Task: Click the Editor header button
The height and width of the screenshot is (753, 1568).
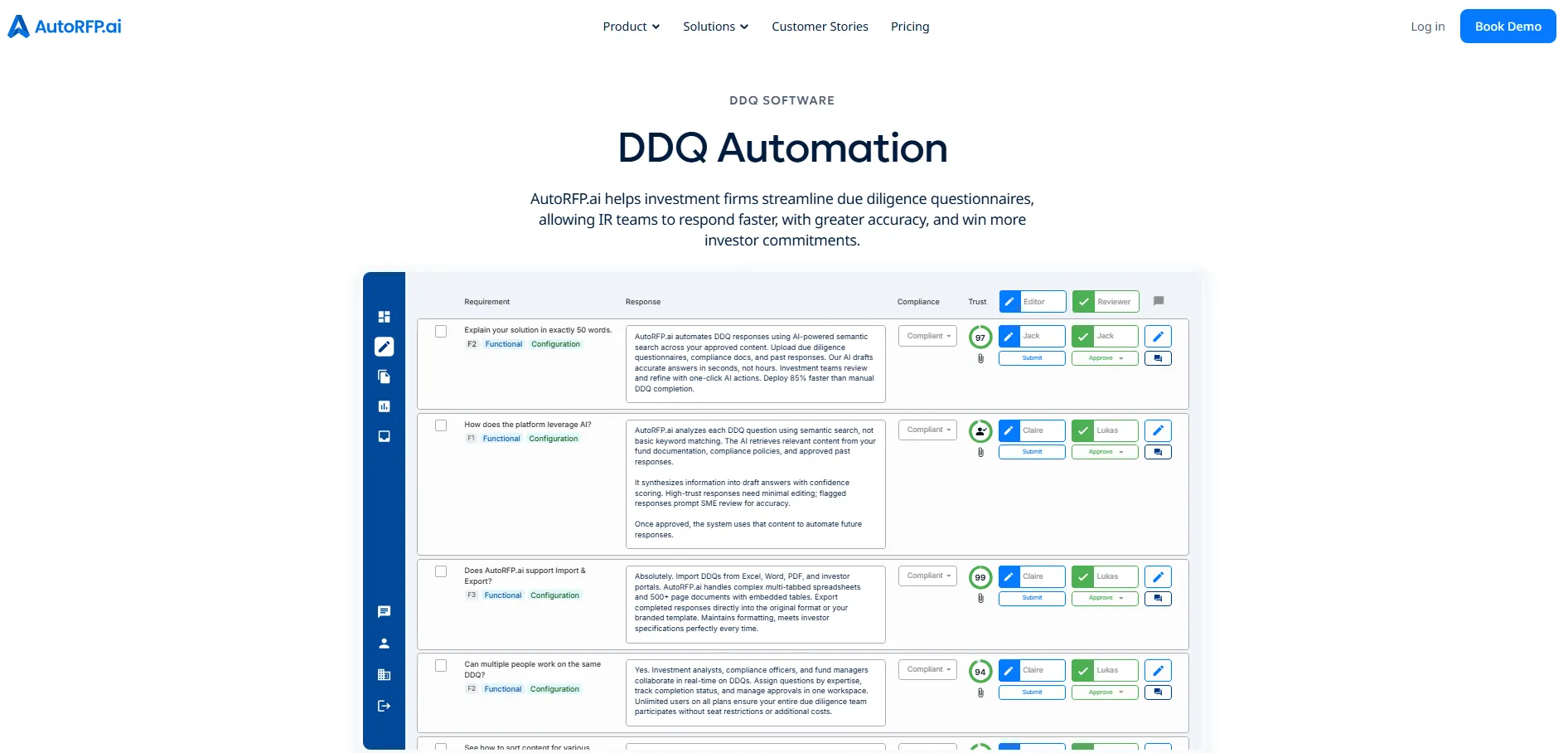Action: (x=1033, y=302)
